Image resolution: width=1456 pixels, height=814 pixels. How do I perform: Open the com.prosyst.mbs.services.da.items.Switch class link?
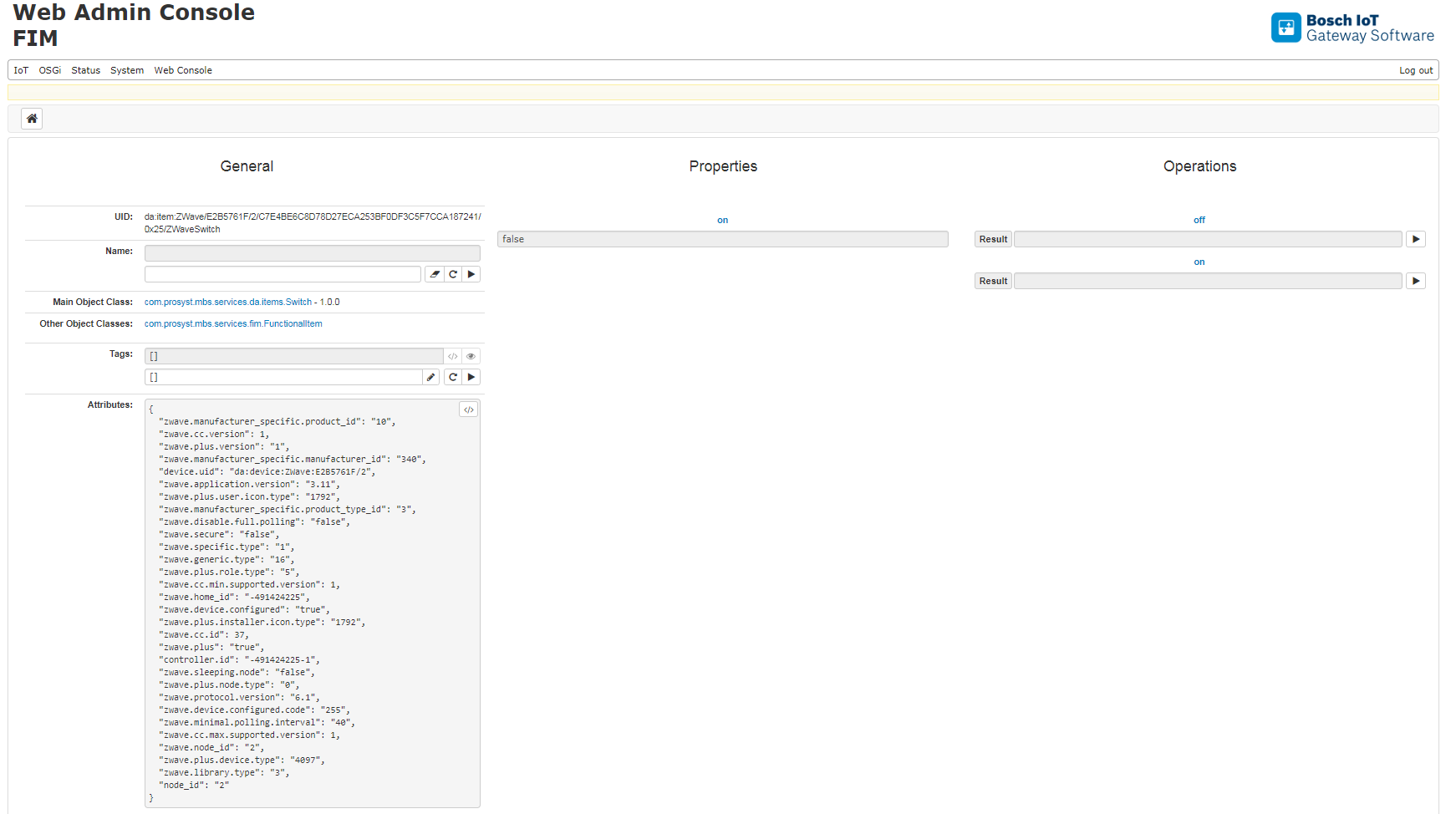tap(227, 302)
